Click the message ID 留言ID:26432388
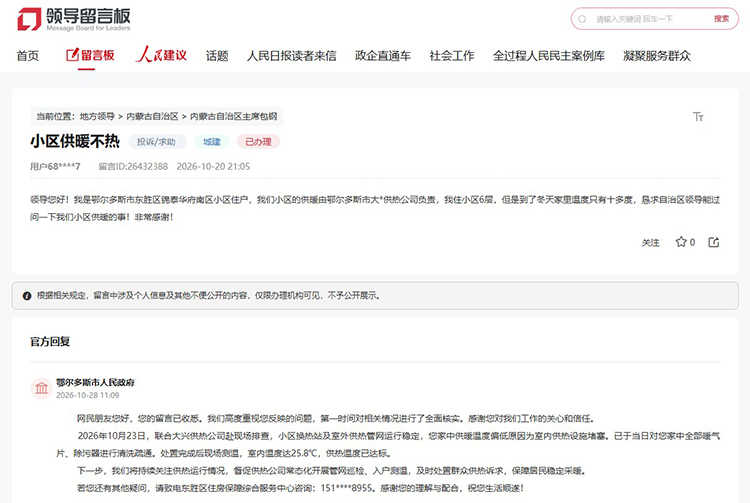750x503 pixels. (x=133, y=166)
